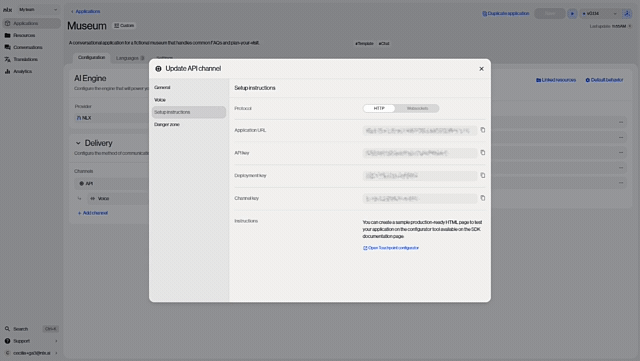Screen dimensions: 640x361
Task: Select HTTP protocol option
Action: (379, 108)
